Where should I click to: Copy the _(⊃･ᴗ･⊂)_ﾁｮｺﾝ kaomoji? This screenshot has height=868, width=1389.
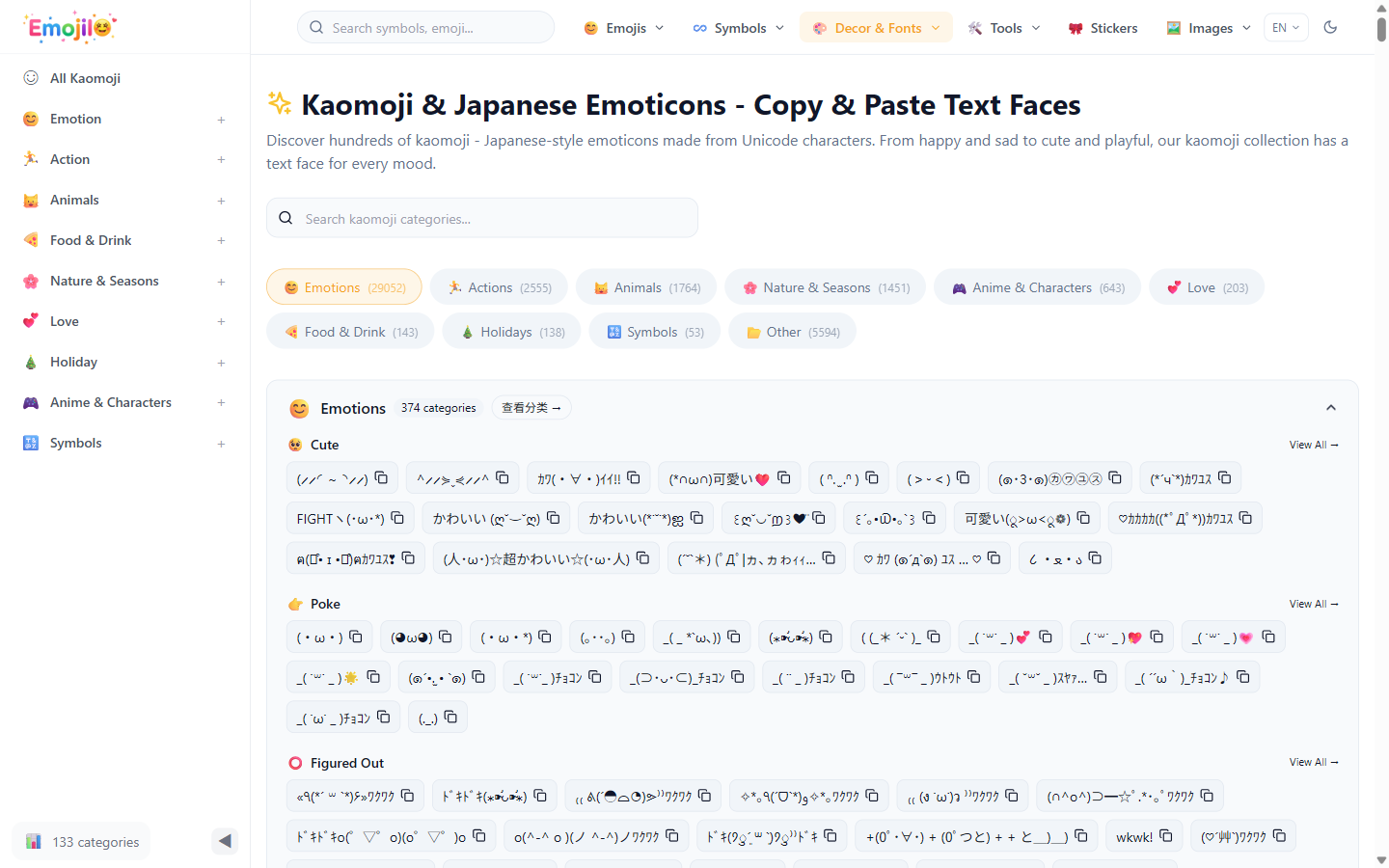click(x=737, y=677)
